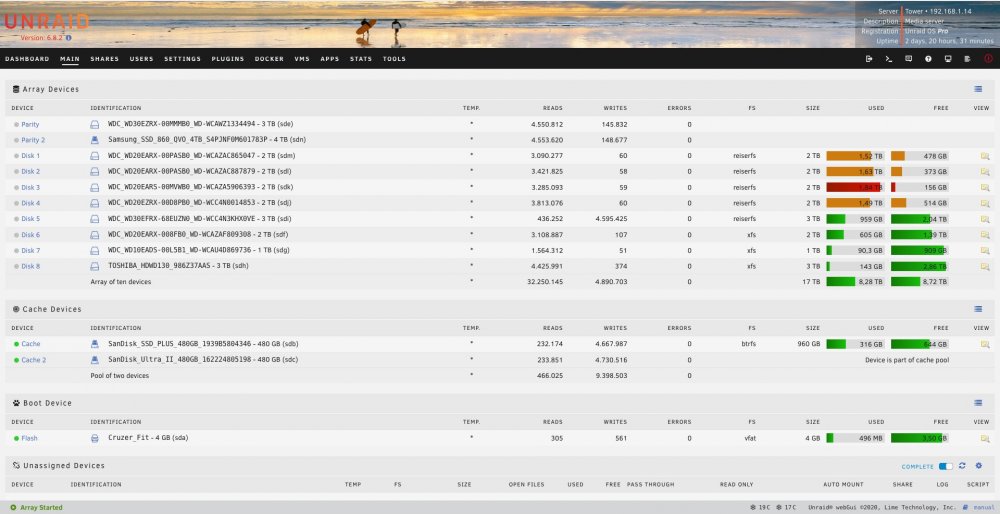The image size is (1000, 514).
Task: Browse Disk 3 with its view icon
Action: [x=985, y=187]
